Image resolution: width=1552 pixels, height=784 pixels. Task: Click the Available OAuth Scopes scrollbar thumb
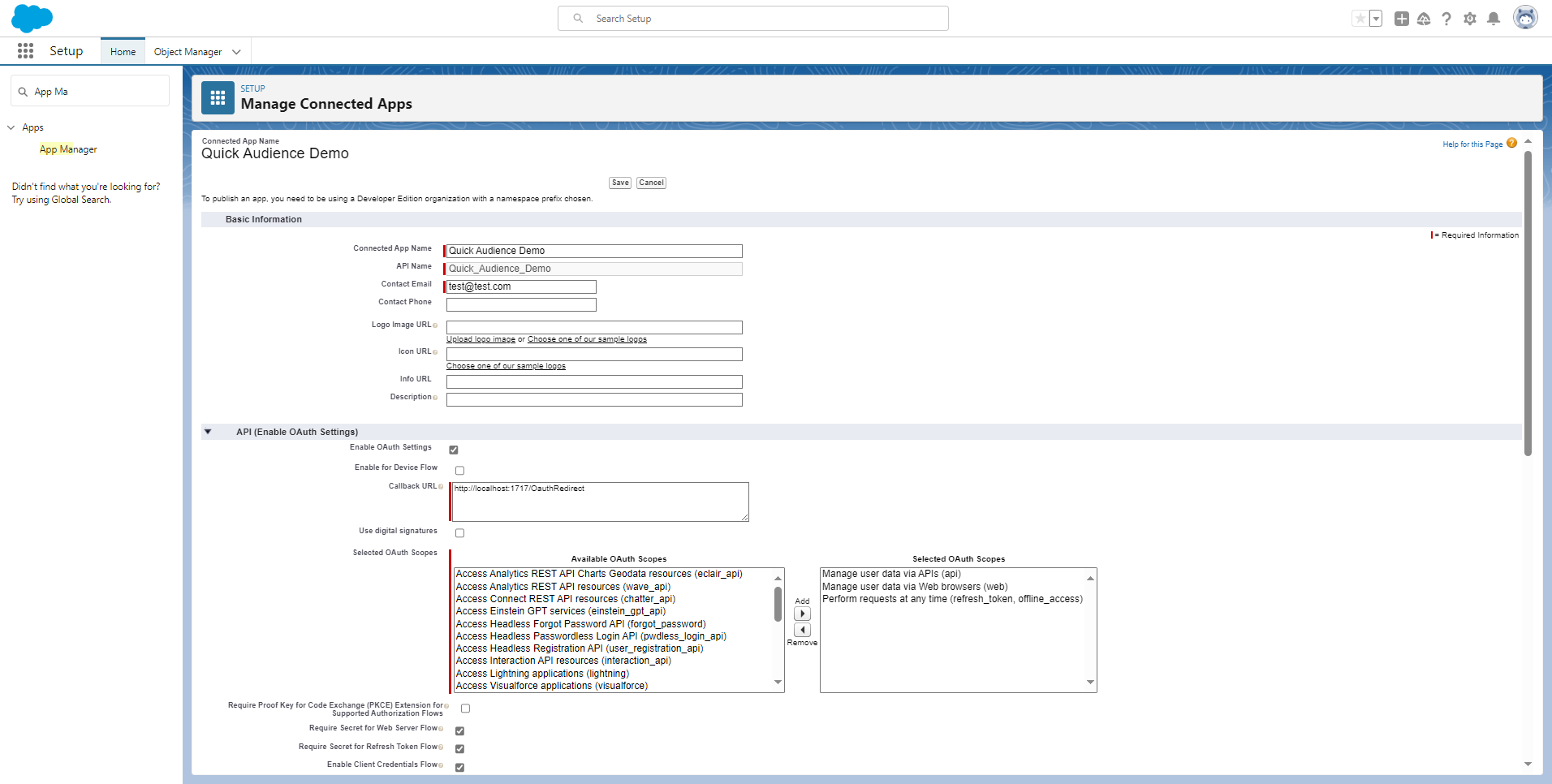[778, 604]
